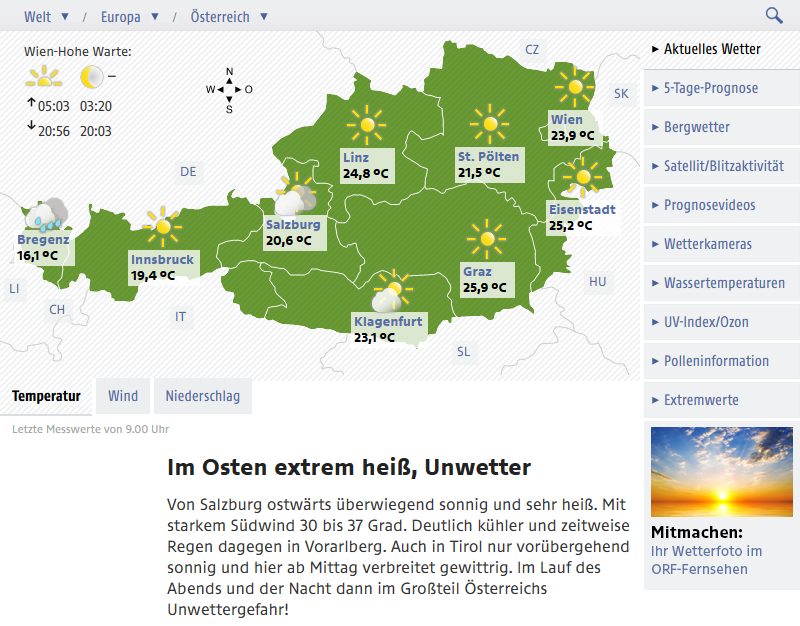Click the sun icon above Graz
800x626 pixels.
coord(486,238)
